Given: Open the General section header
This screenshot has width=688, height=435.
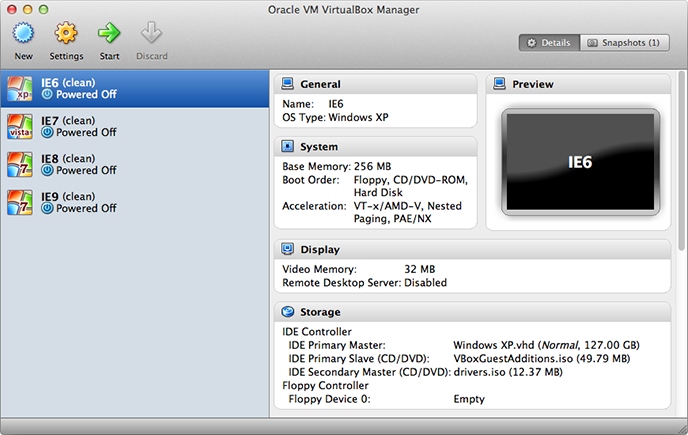Looking at the screenshot, I should tap(376, 84).
